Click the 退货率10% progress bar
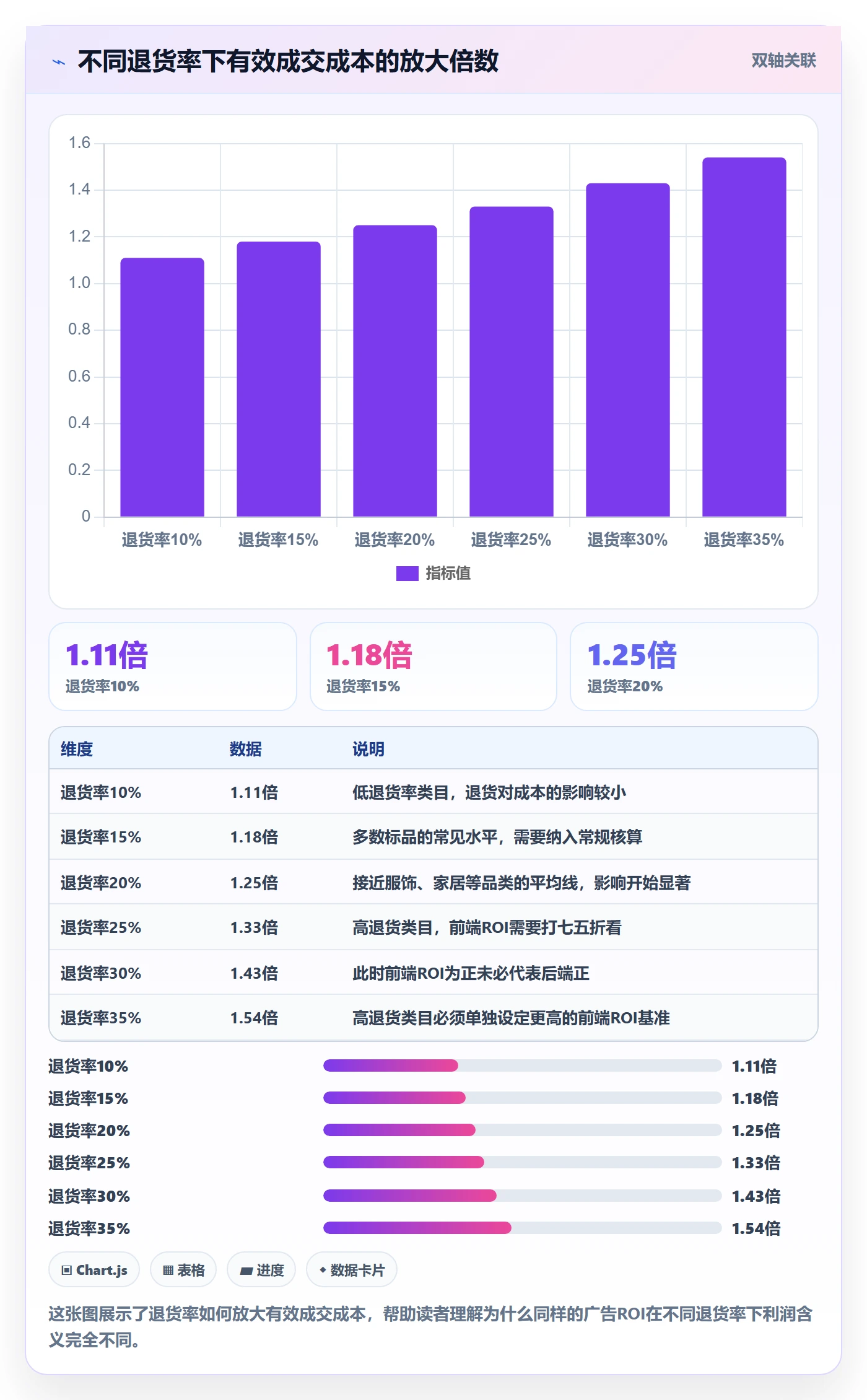 523,1065
